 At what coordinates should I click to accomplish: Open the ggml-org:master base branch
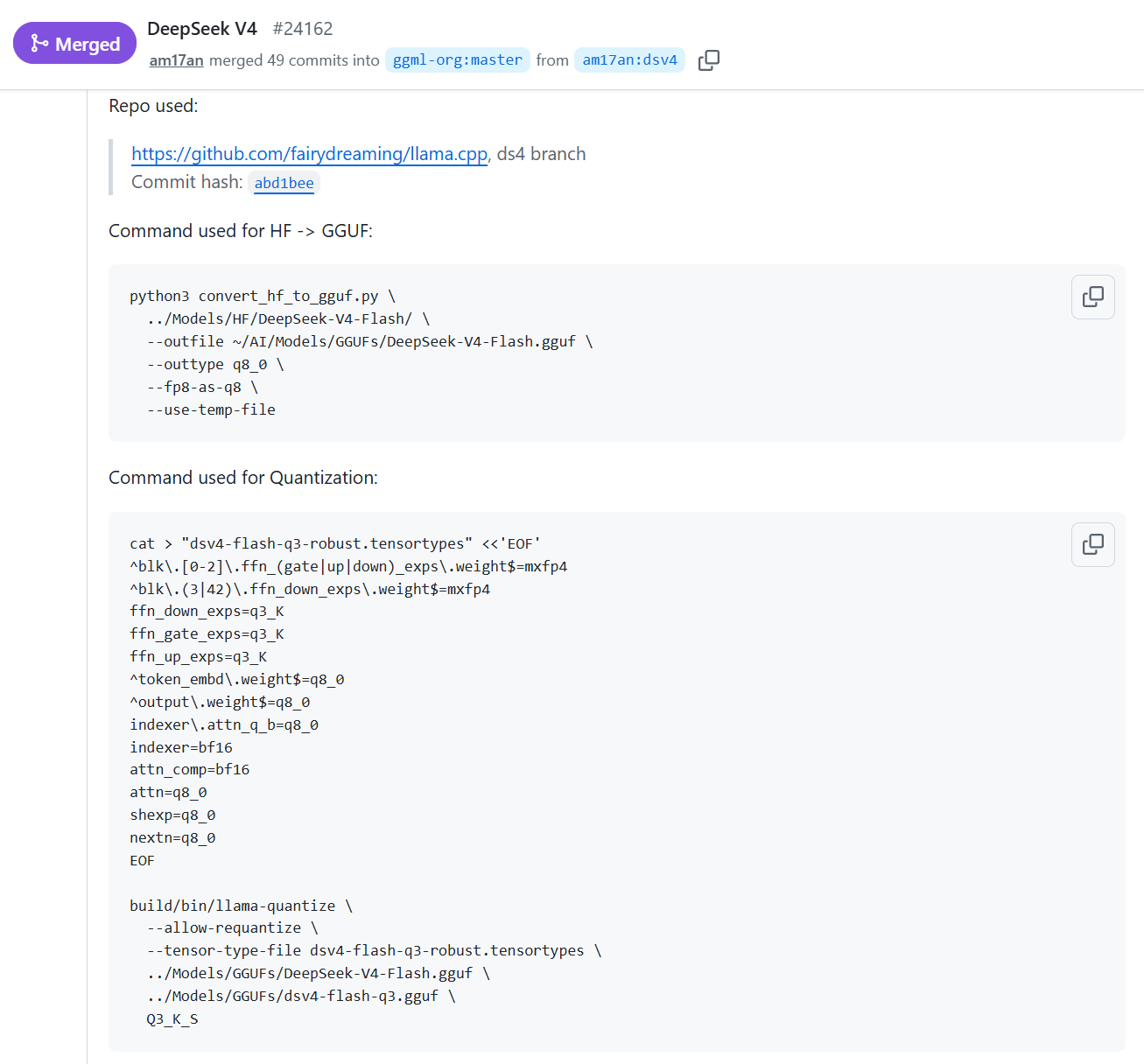458,60
